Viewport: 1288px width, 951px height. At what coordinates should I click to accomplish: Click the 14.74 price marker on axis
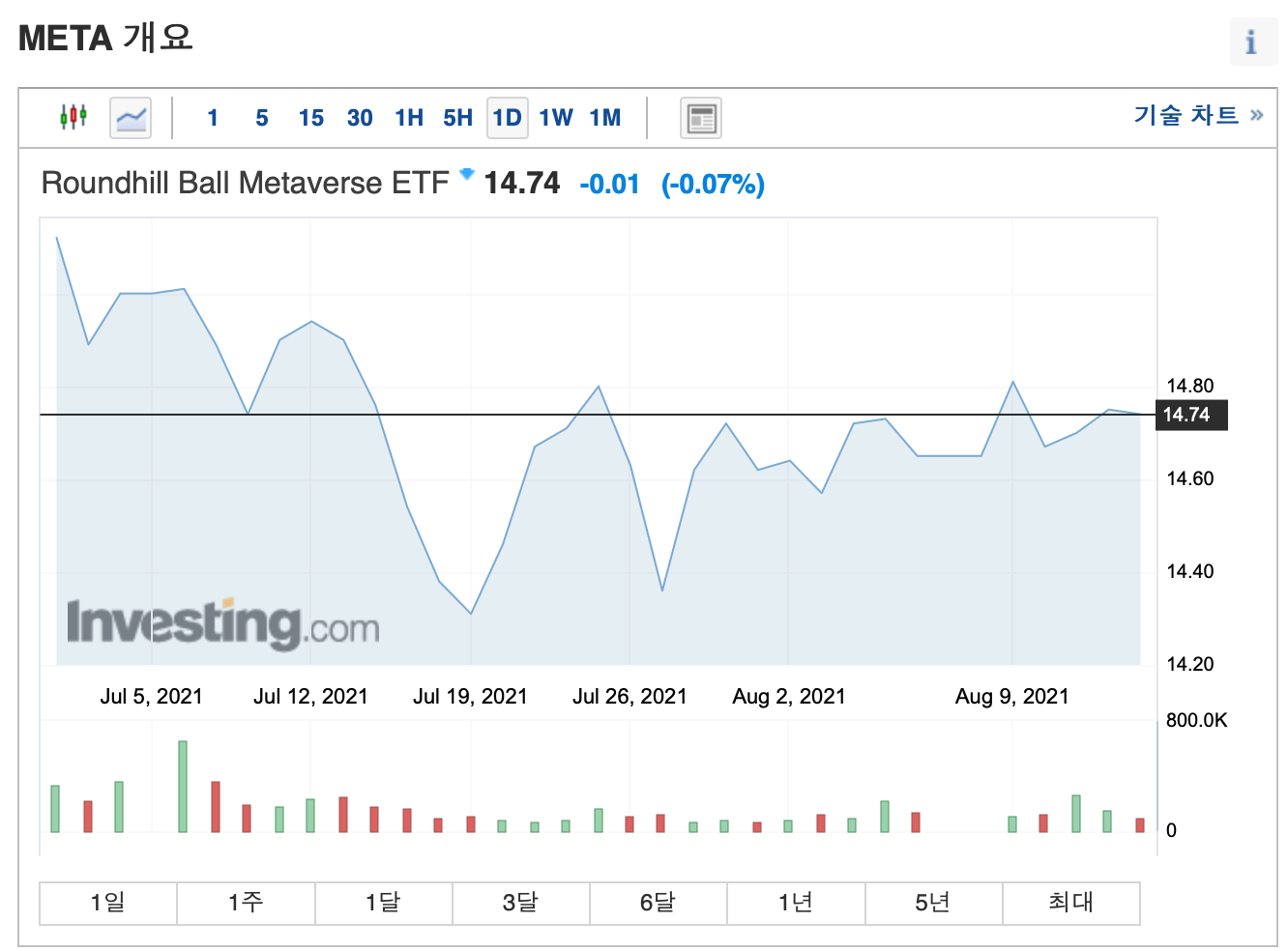(x=1191, y=415)
